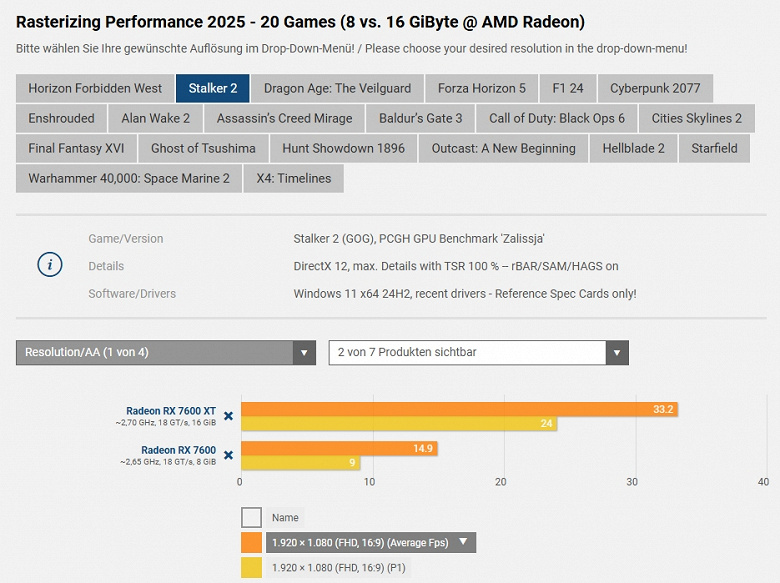
Task: Open the 2 von 7 Produkten sichtbar dropdown
Action: click(479, 353)
